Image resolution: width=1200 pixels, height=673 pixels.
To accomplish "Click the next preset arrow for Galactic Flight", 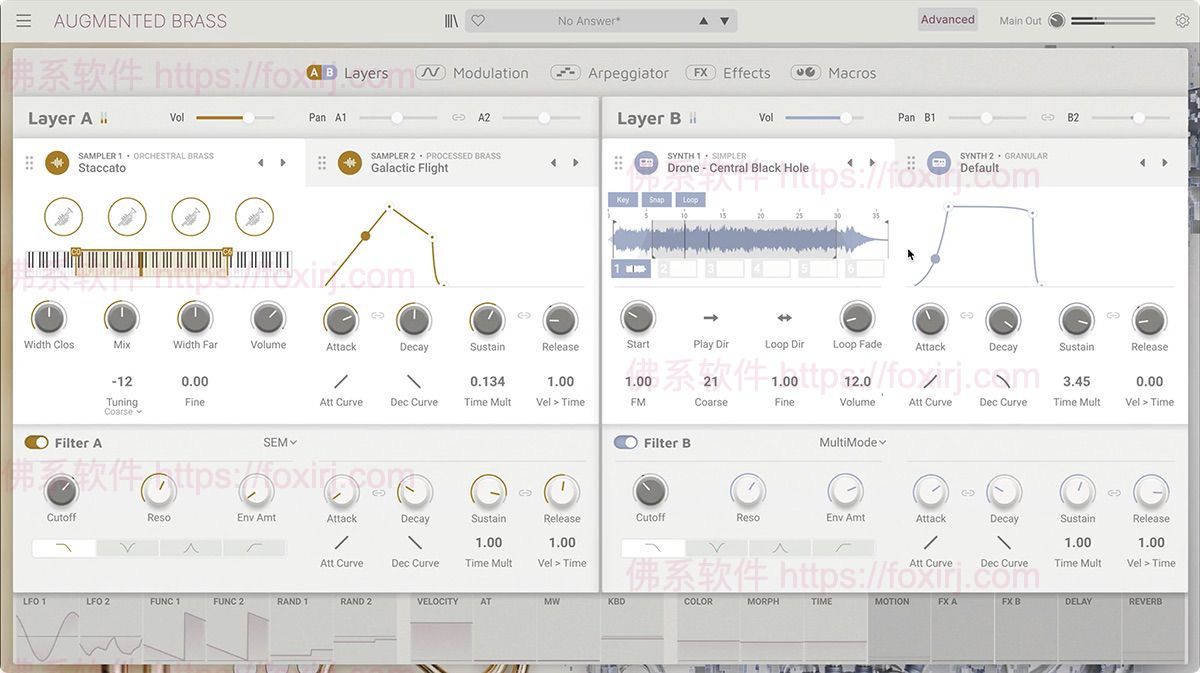I will 575,162.
